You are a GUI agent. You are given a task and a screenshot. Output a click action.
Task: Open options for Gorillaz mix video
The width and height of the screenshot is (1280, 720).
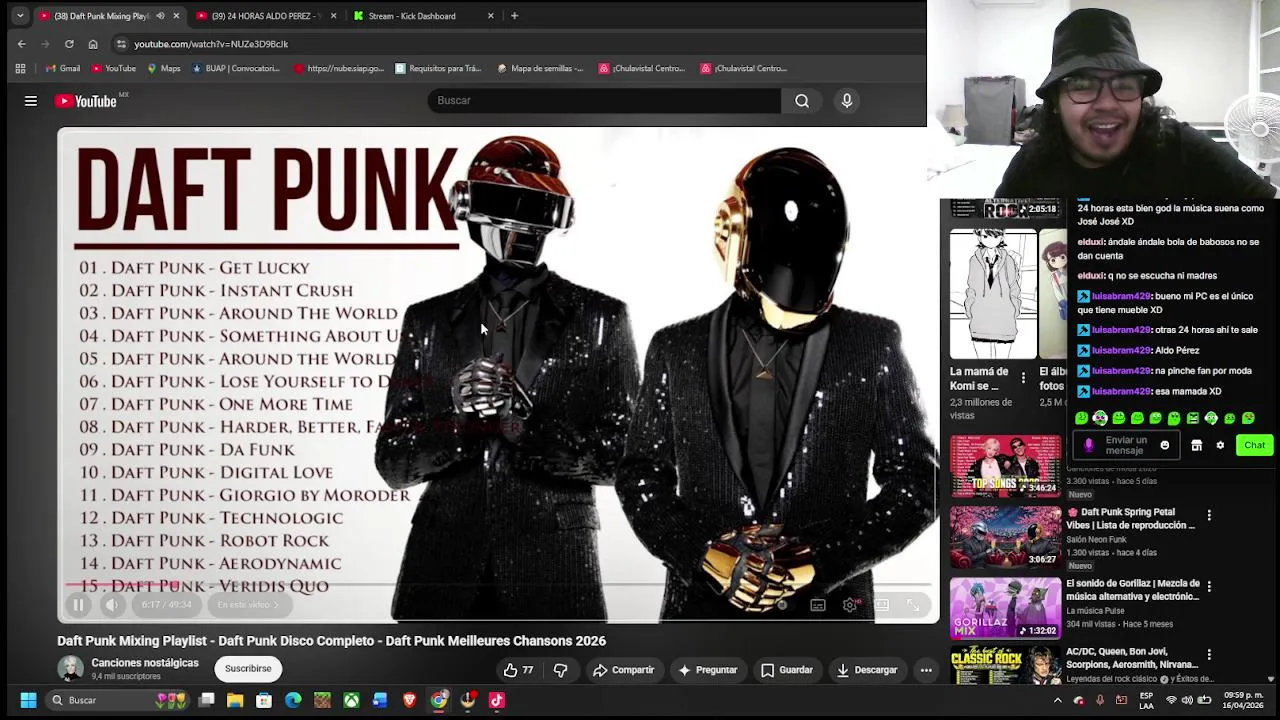click(1209, 587)
